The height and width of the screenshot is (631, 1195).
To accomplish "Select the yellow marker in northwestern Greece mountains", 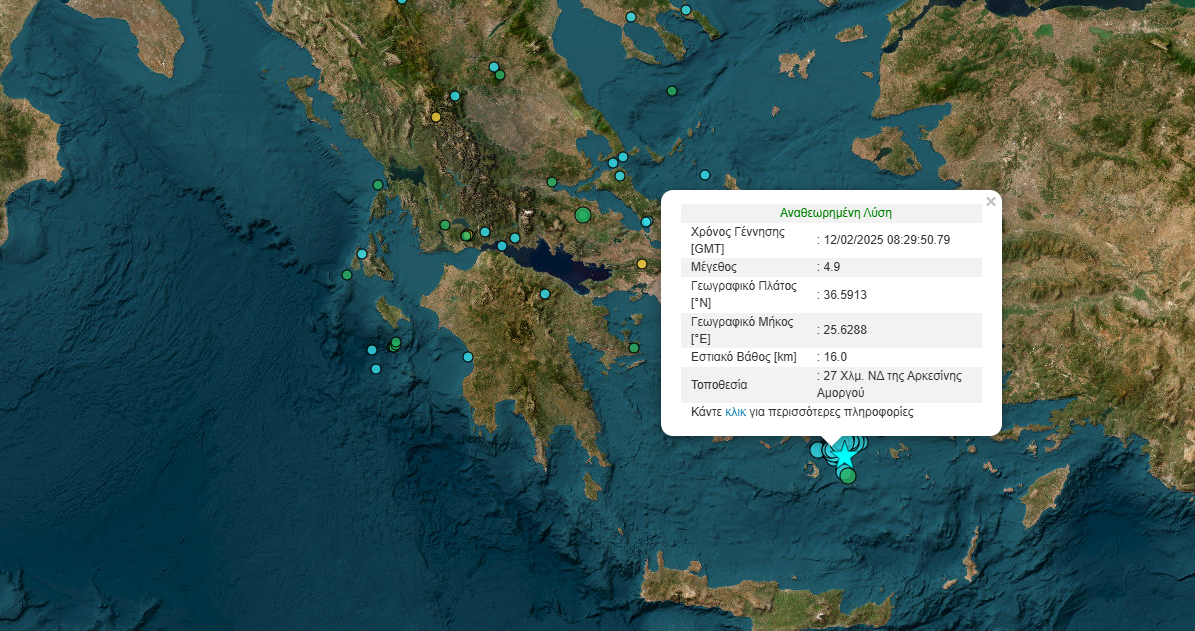I will 435,117.
